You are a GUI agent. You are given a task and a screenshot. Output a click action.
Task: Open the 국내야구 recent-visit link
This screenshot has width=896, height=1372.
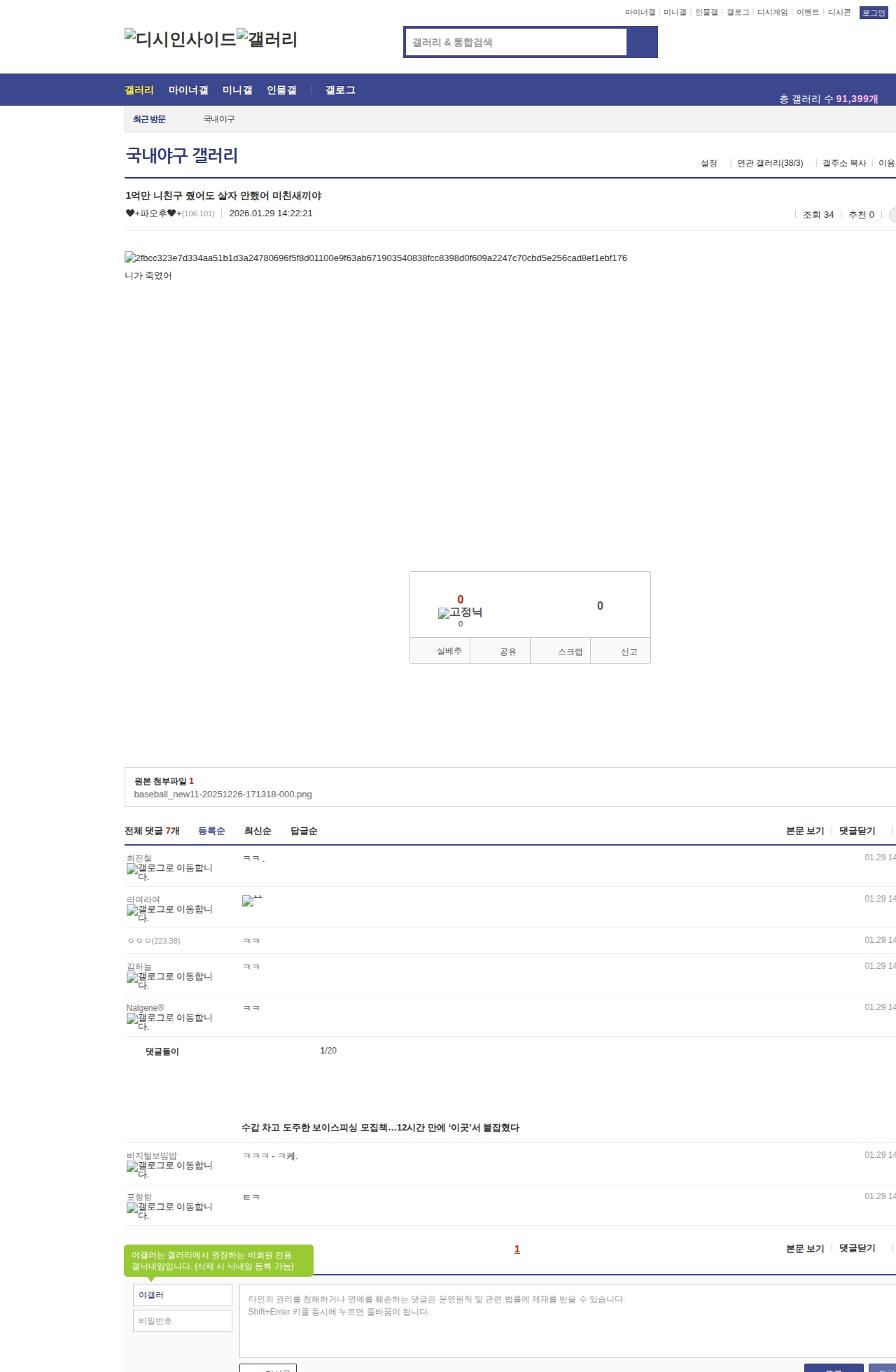(x=219, y=119)
